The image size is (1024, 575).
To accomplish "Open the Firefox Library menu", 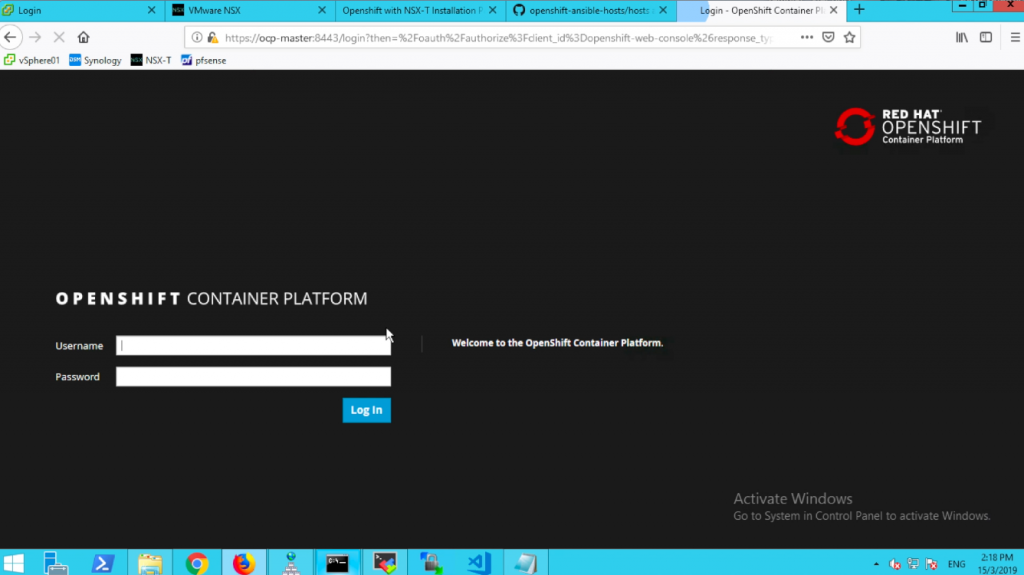I will click(x=962, y=37).
